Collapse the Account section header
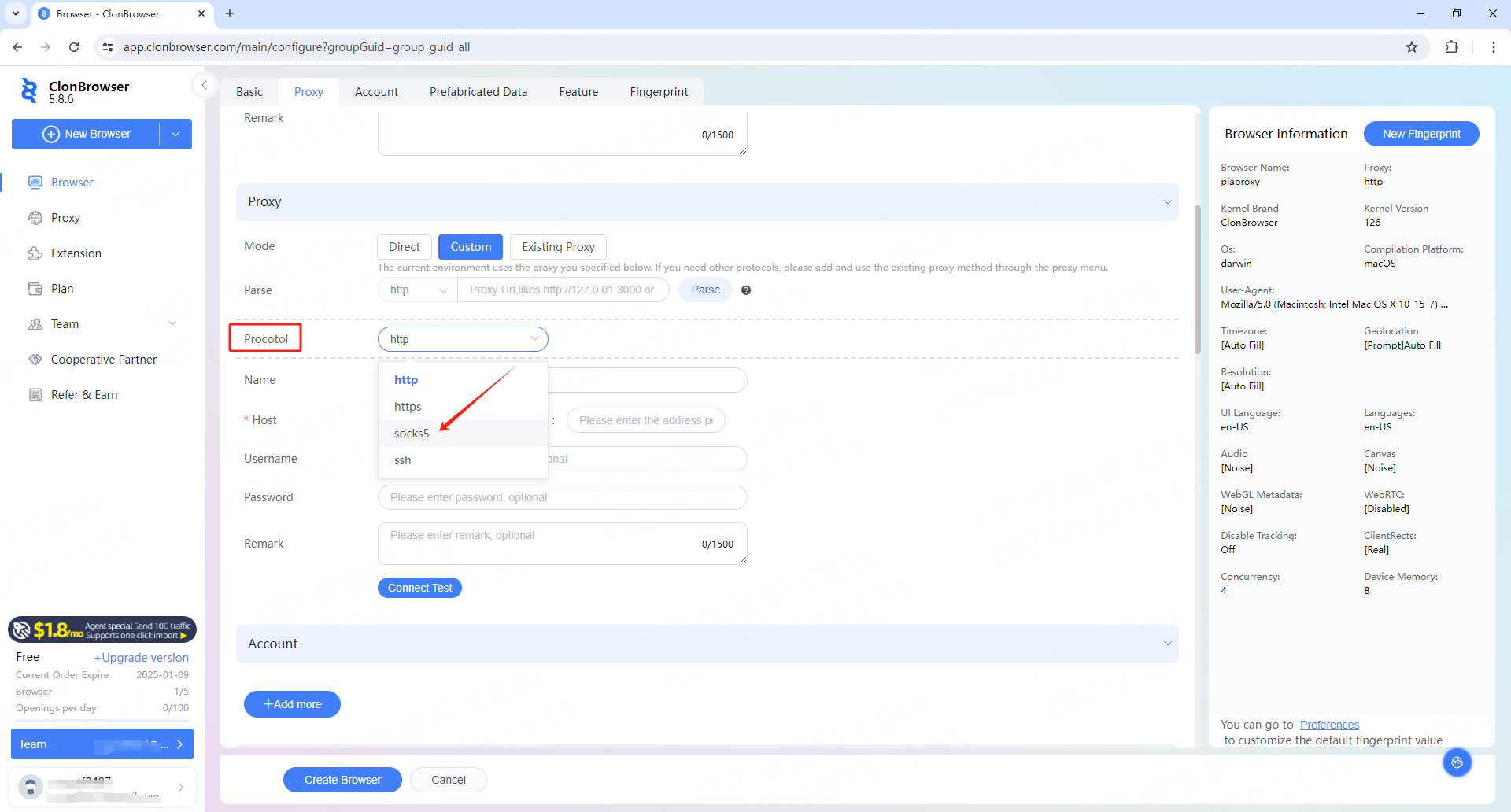1511x812 pixels. (x=1167, y=644)
